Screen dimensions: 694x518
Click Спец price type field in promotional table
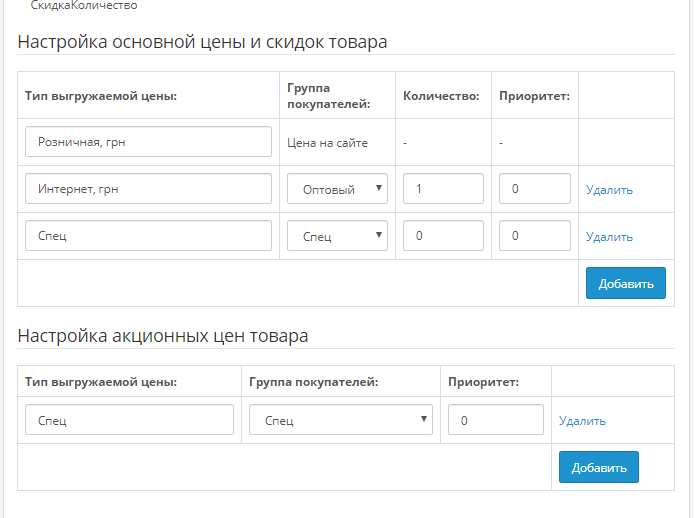pos(129,420)
